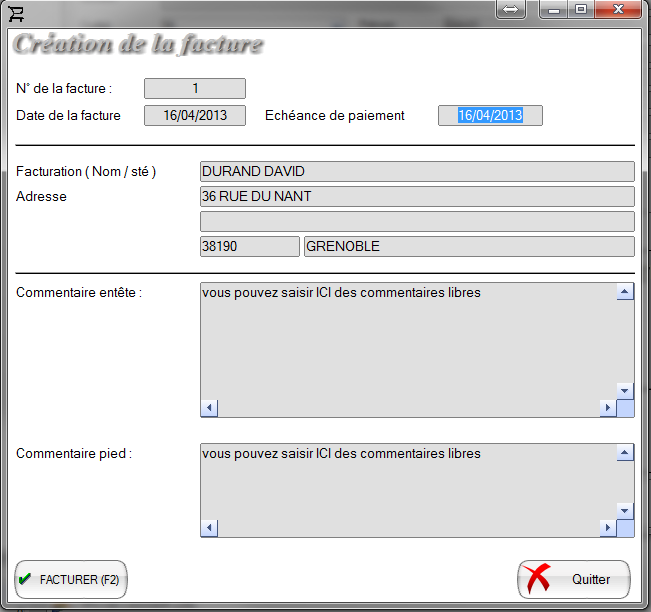Screen dimensions: 651x612
Task: Click the shopping cart icon in title bar
Action: point(17,13)
